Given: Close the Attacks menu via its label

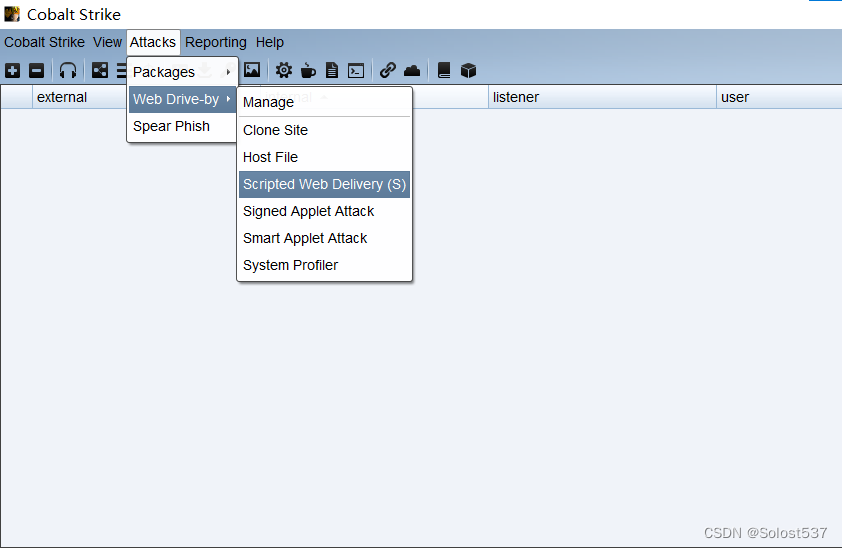Looking at the screenshot, I should [153, 42].
